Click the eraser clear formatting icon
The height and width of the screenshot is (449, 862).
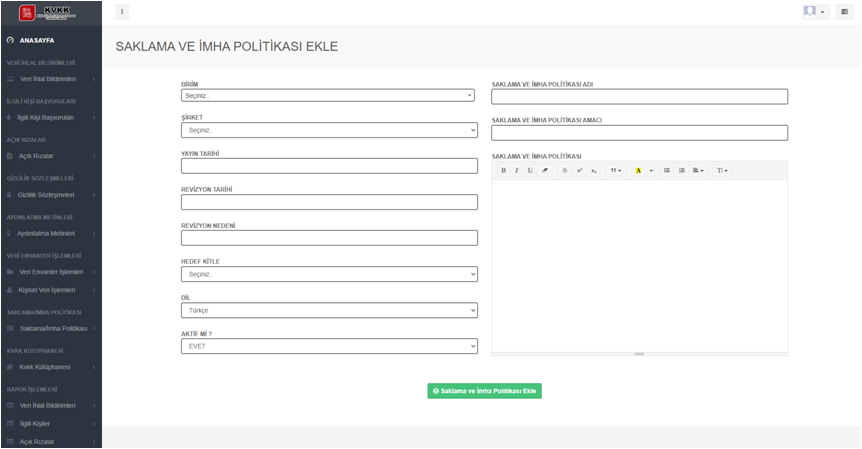[545, 171]
